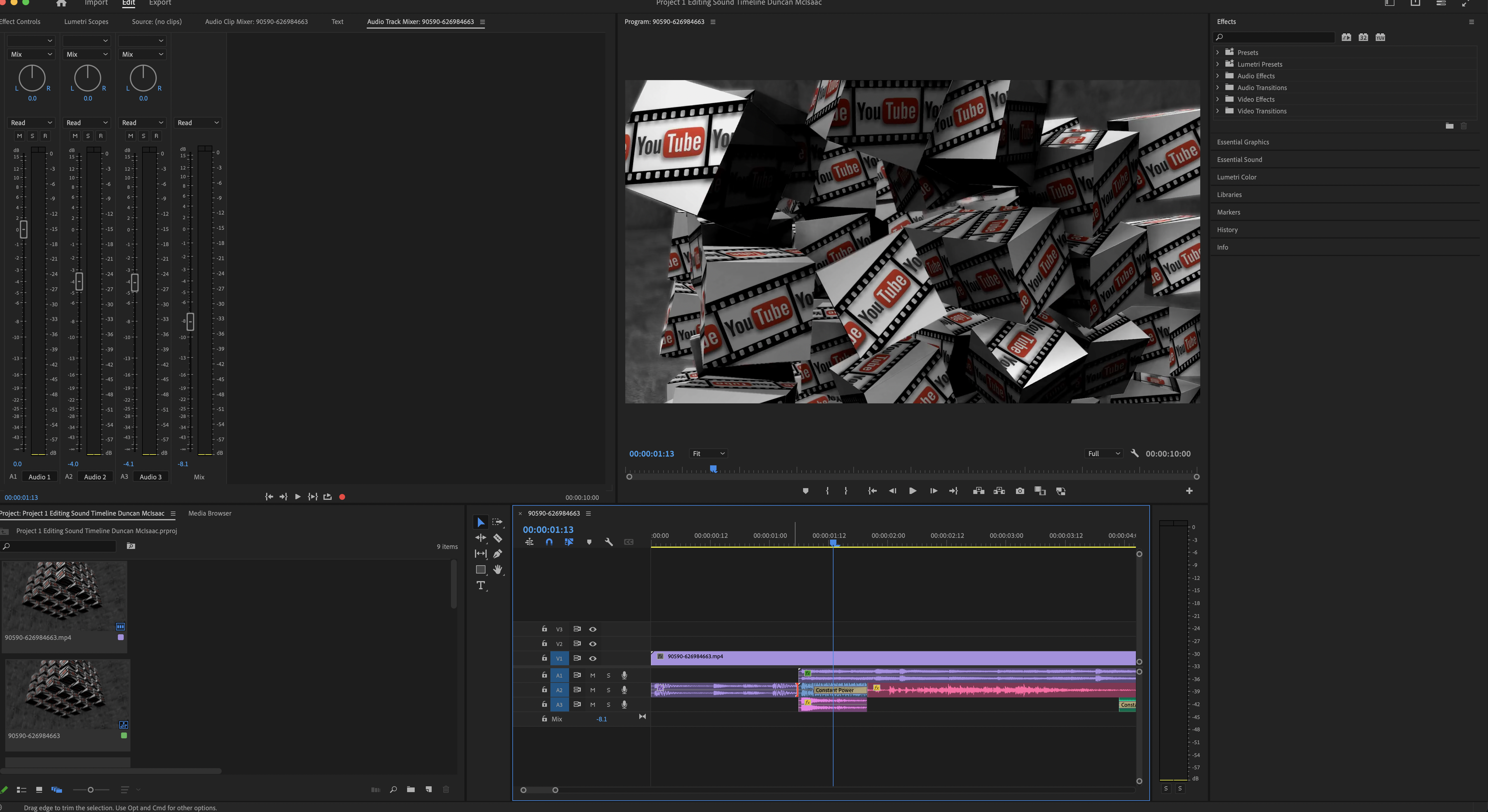Solo Audio 2 in the mixer

[88, 136]
